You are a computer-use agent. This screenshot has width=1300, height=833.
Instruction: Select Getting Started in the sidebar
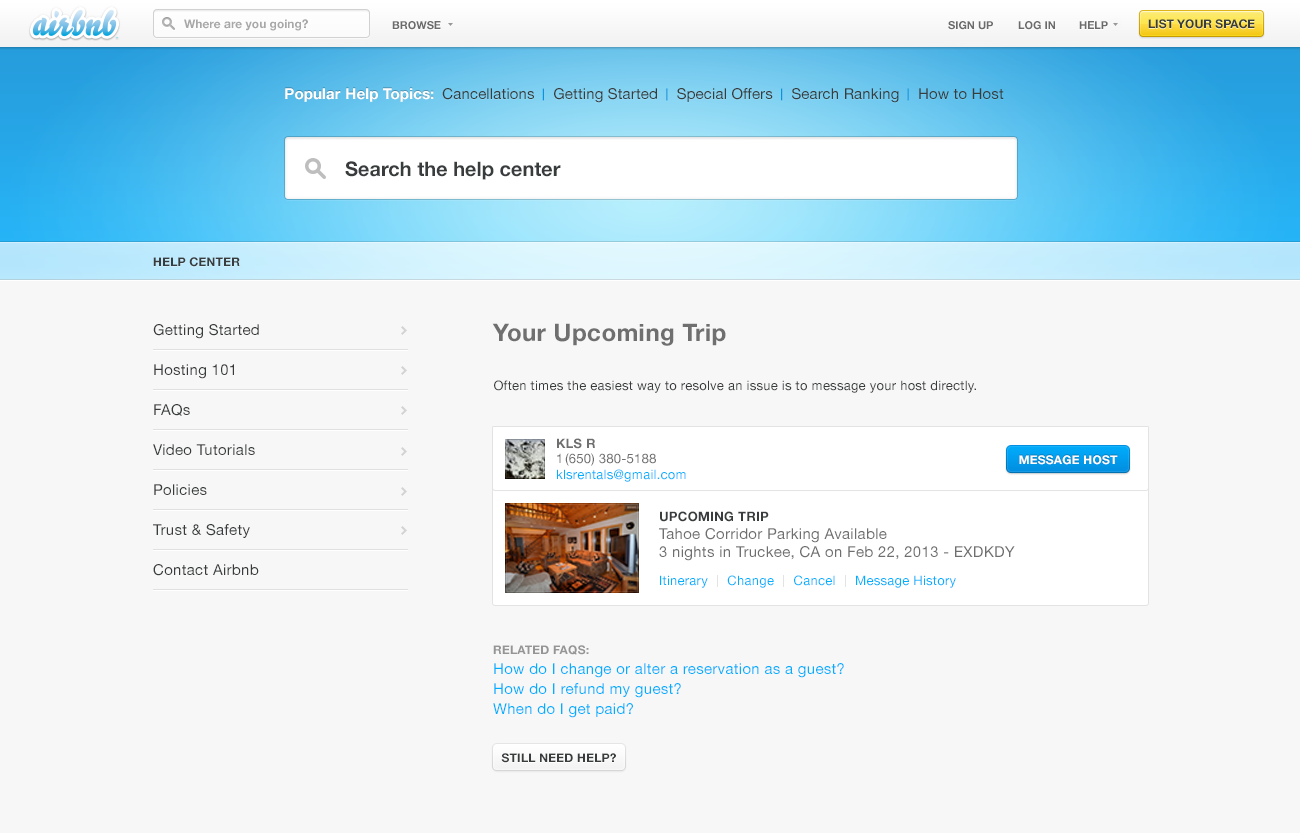(280, 330)
